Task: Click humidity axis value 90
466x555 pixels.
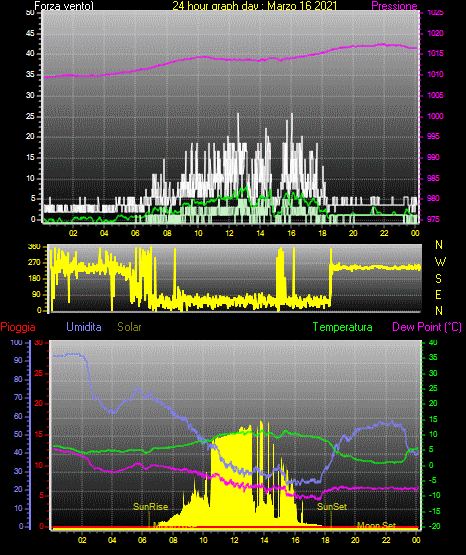Action: pyautogui.click(x=18, y=360)
